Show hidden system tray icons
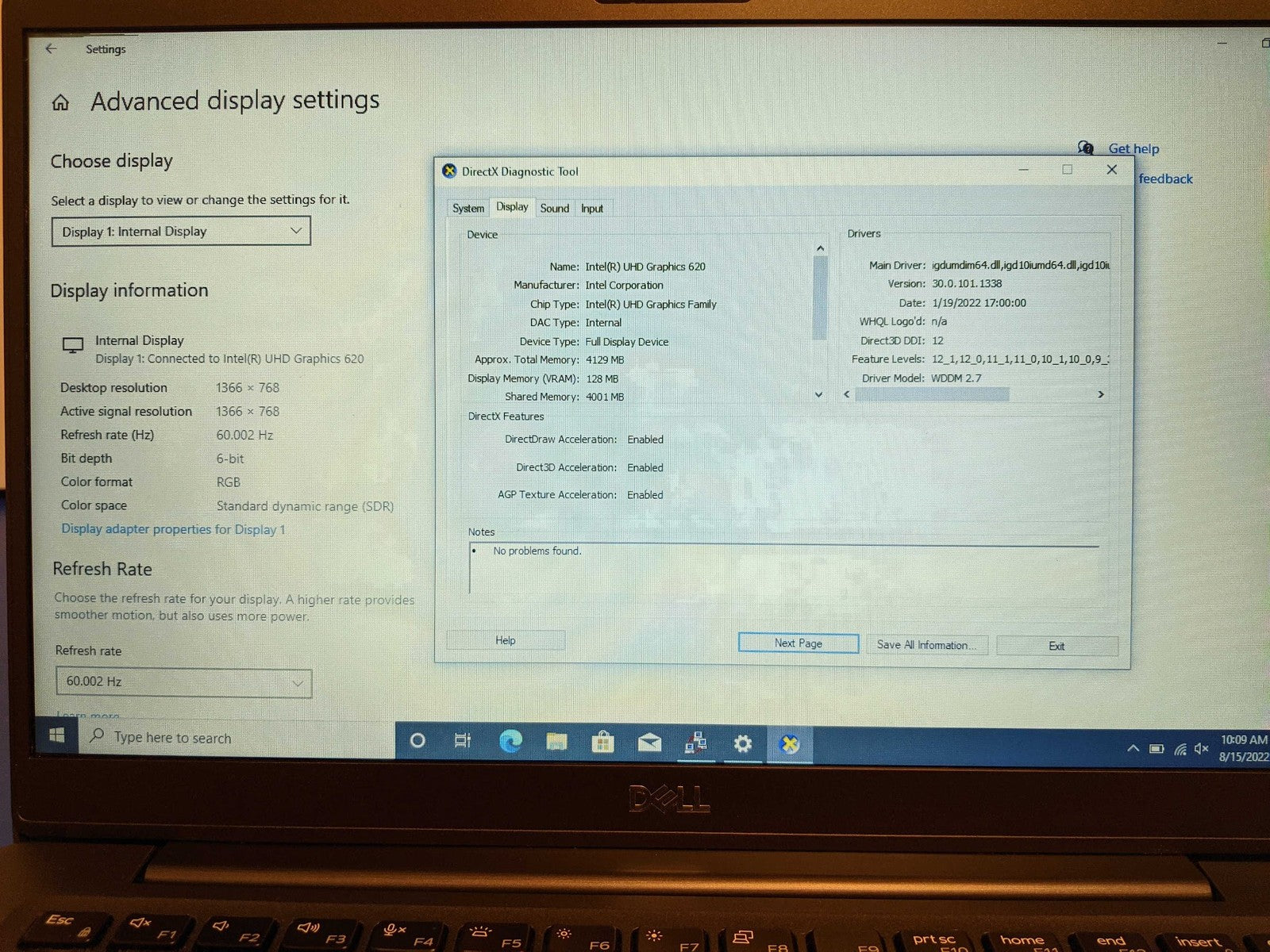This screenshot has width=1270, height=952. pyautogui.click(x=1133, y=748)
